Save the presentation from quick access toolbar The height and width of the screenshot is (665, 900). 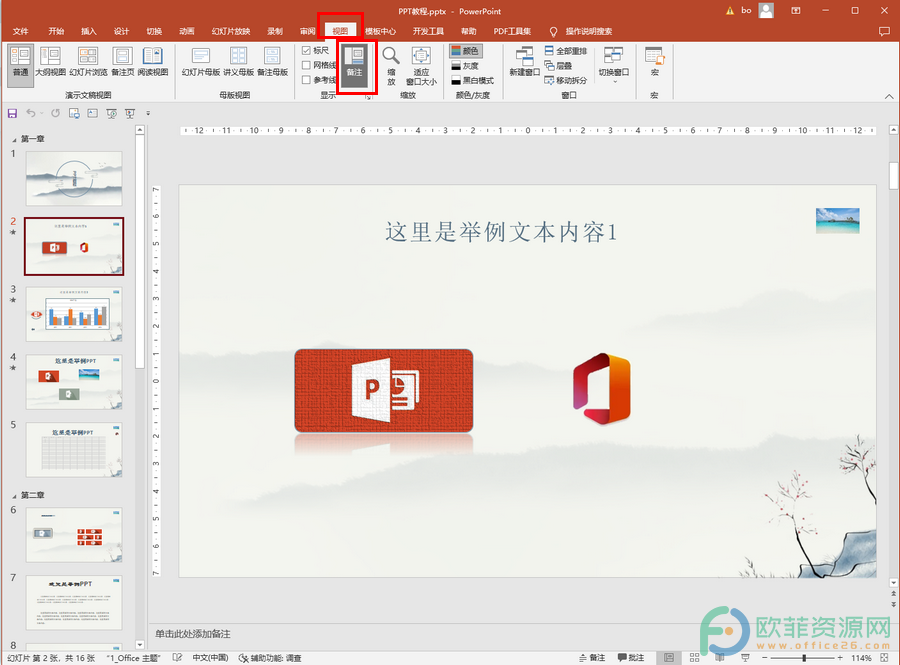coord(12,114)
